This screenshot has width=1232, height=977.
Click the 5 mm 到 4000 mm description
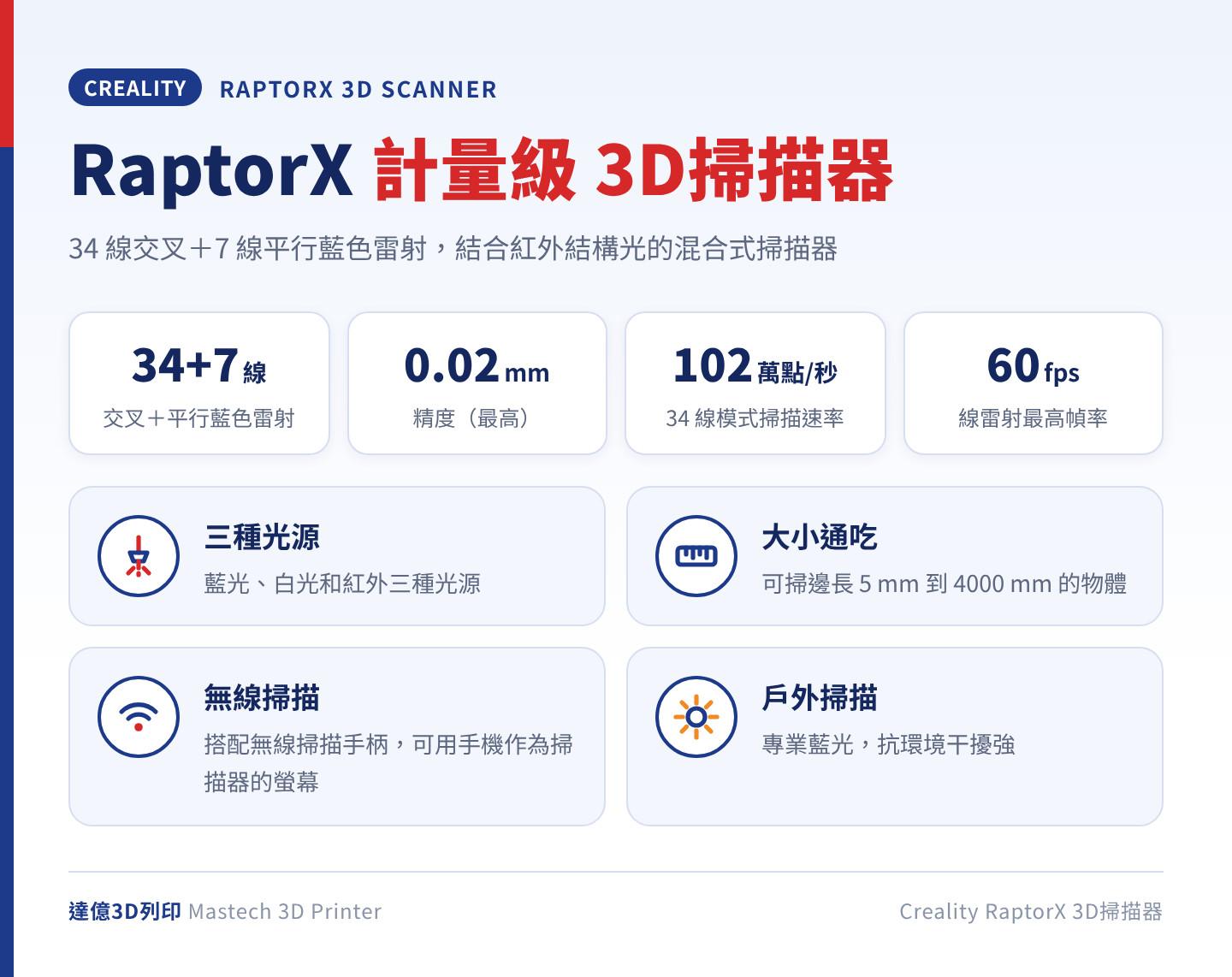945,583
